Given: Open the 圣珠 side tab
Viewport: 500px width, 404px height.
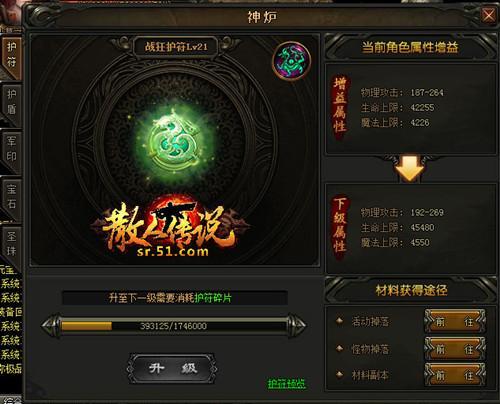Looking at the screenshot, I should point(11,245).
